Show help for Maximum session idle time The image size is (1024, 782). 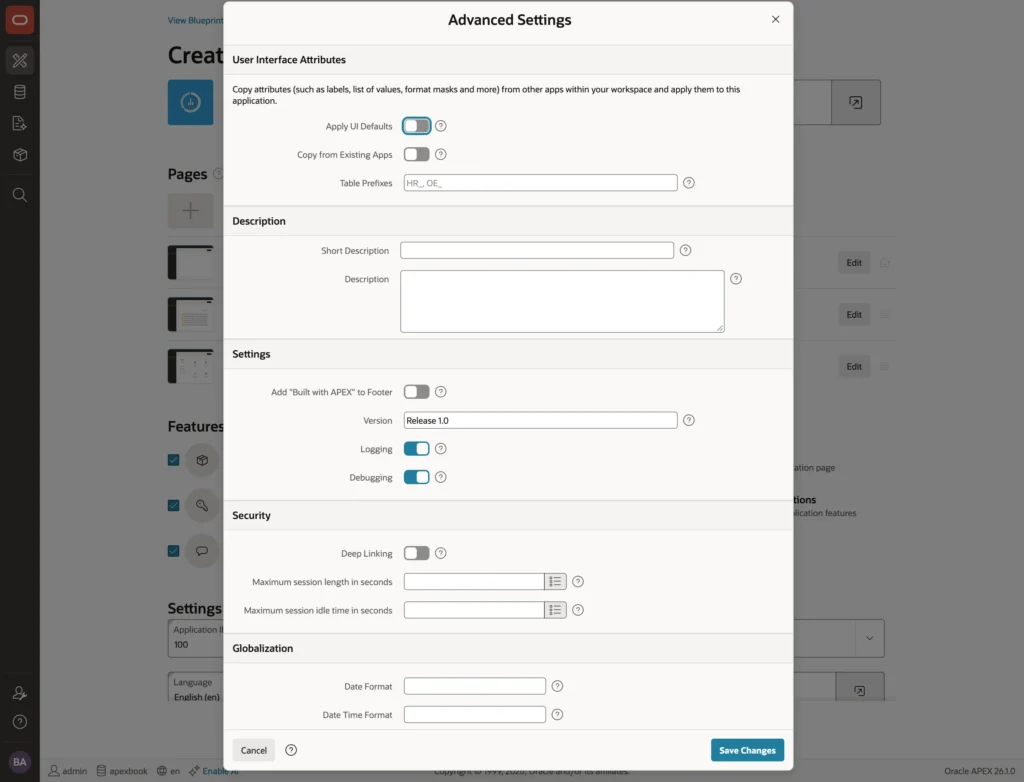coord(578,610)
